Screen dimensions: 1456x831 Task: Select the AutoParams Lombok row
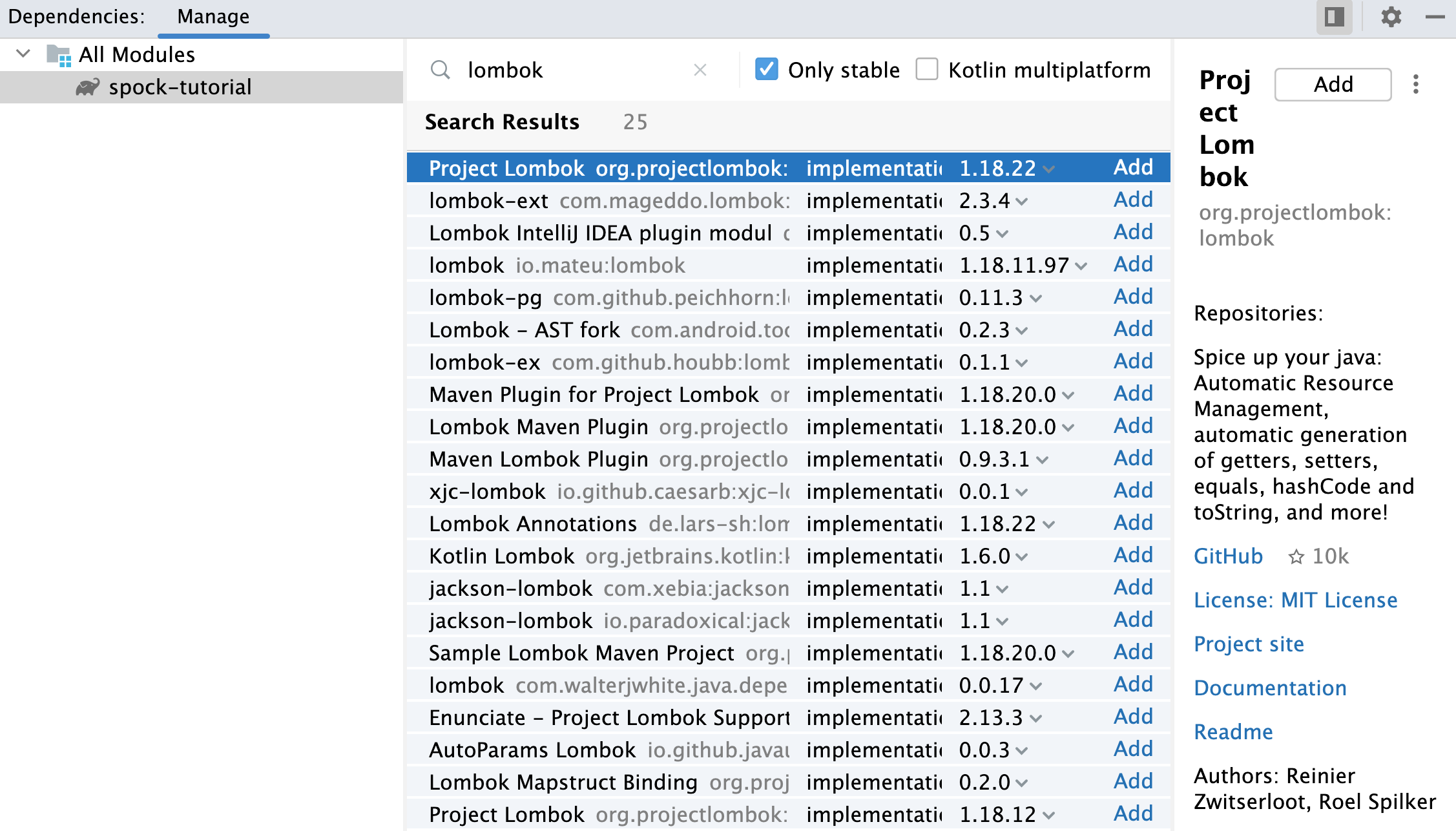point(788,750)
